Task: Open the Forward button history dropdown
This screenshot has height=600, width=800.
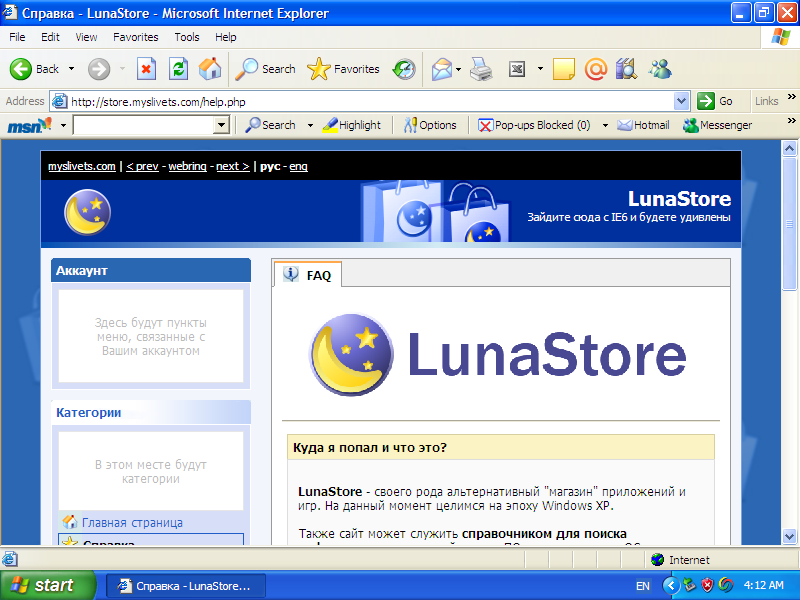Action: [x=122, y=69]
